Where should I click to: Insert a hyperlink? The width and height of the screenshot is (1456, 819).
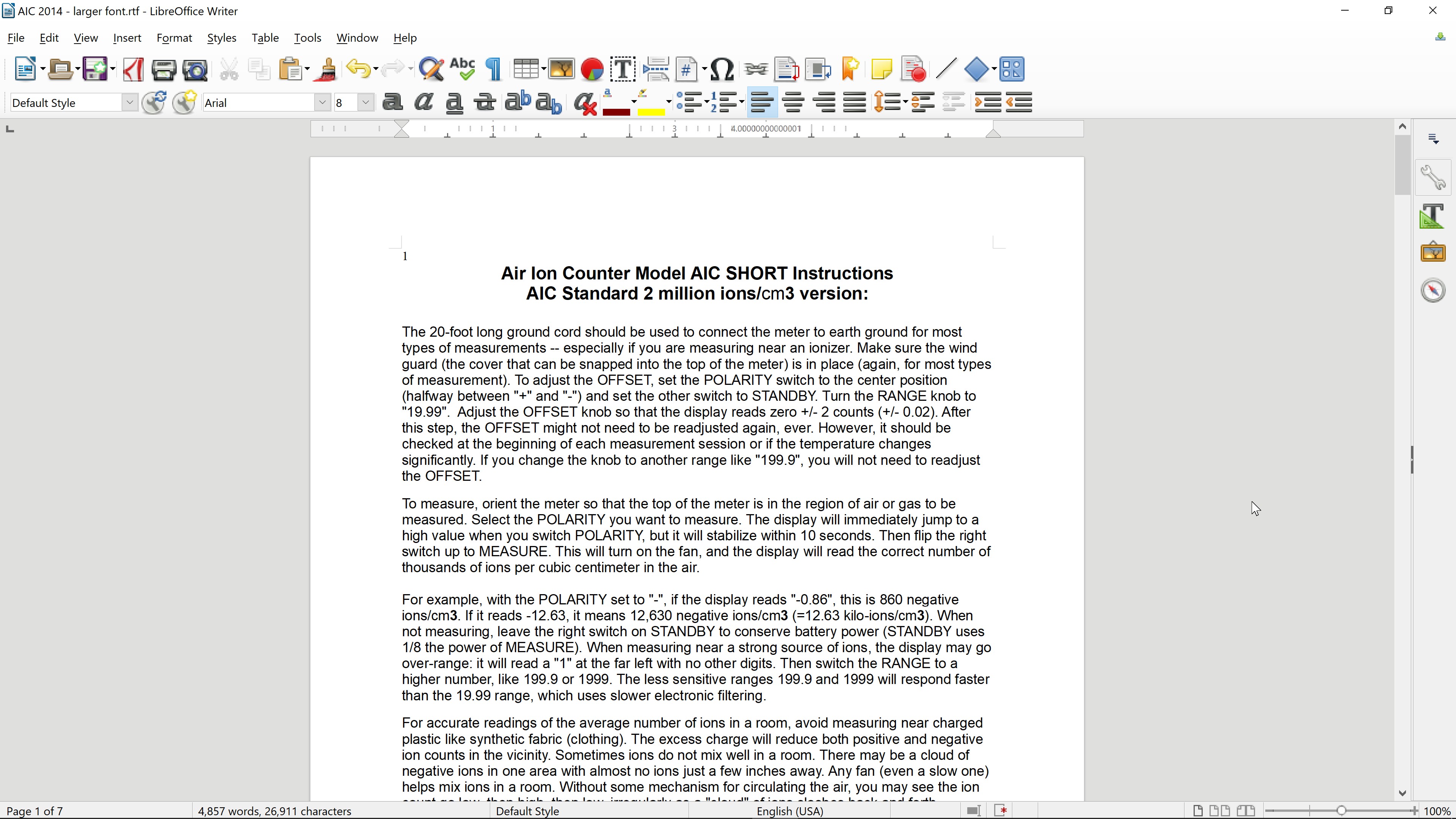[756, 69]
